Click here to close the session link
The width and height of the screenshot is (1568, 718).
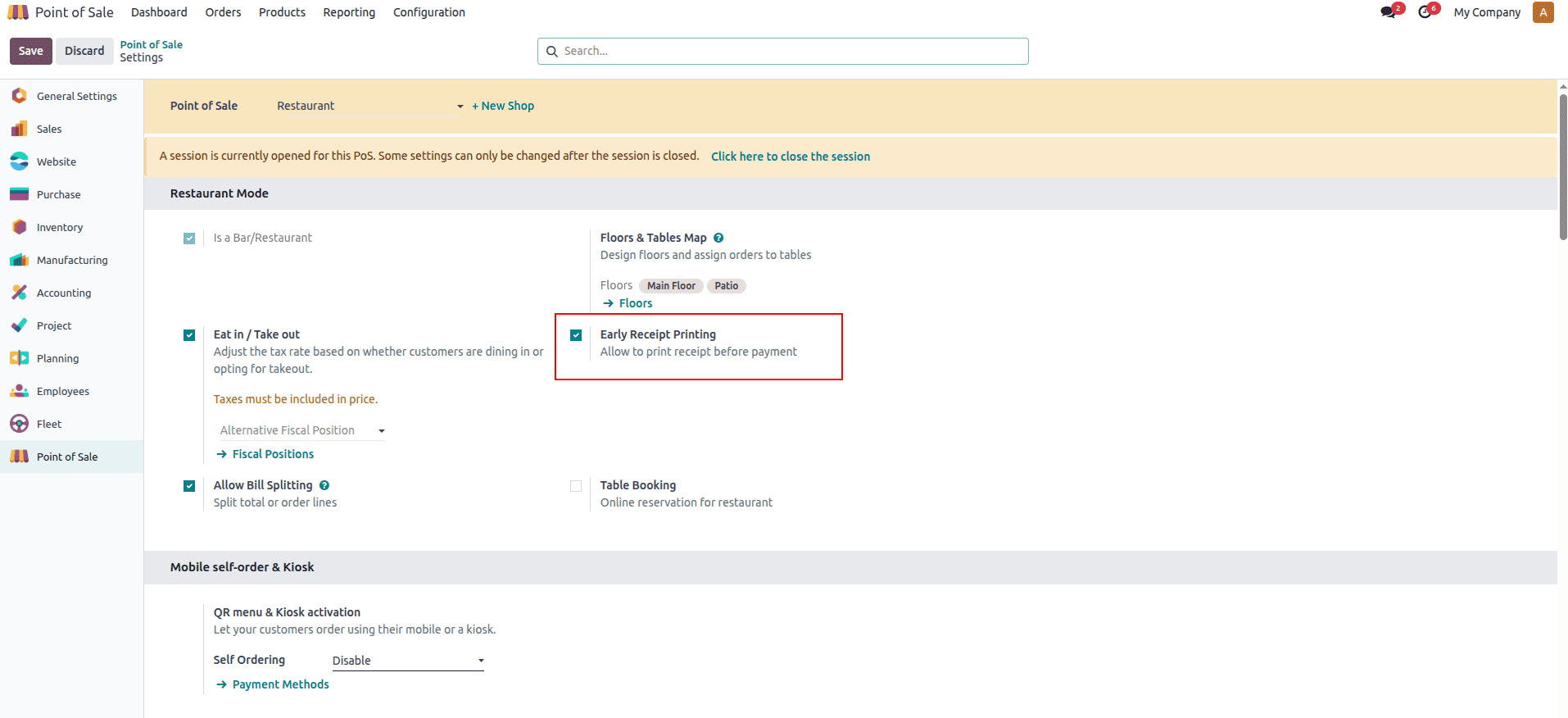click(x=791, y=157)
